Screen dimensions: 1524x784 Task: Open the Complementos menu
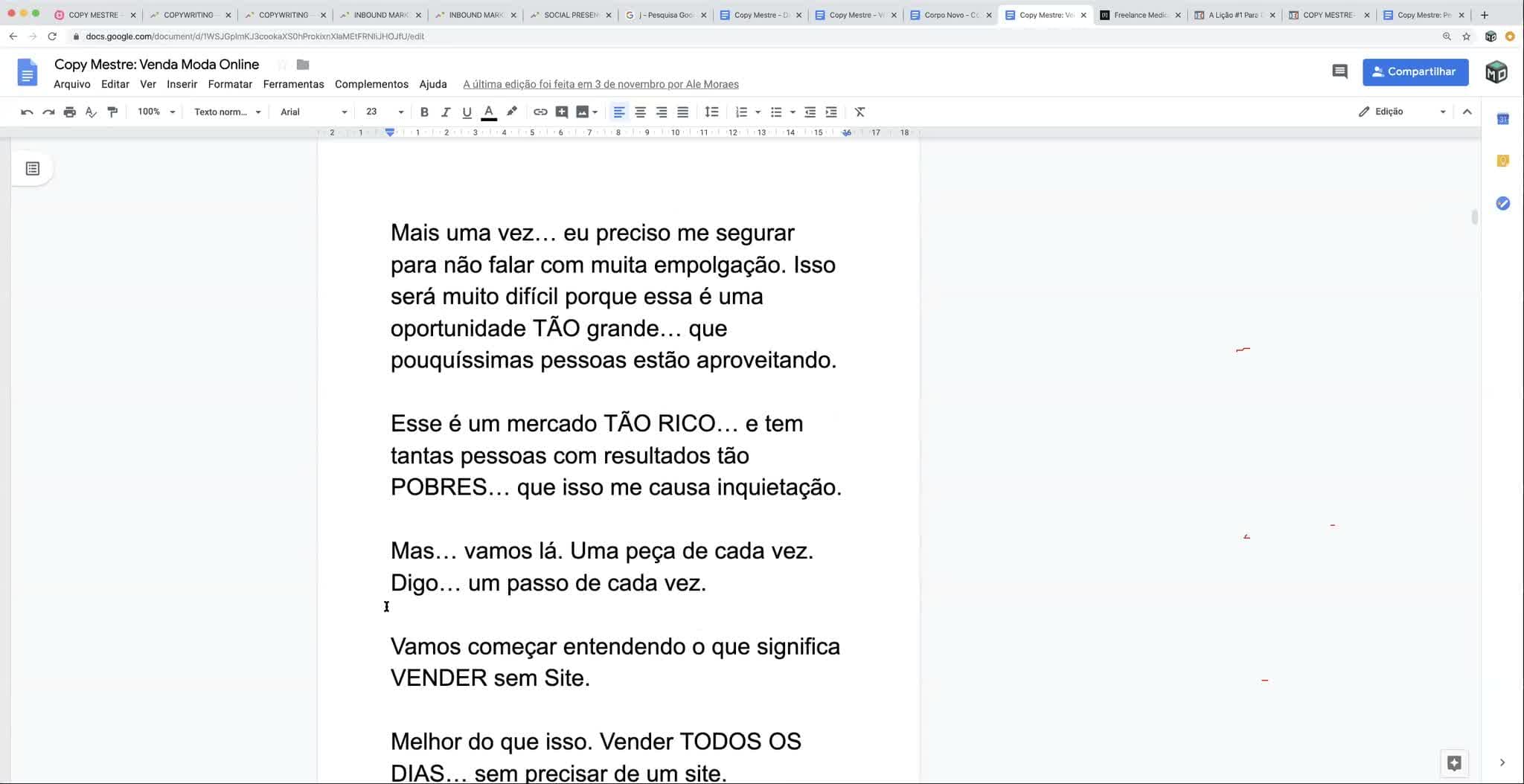coord(371,84)
